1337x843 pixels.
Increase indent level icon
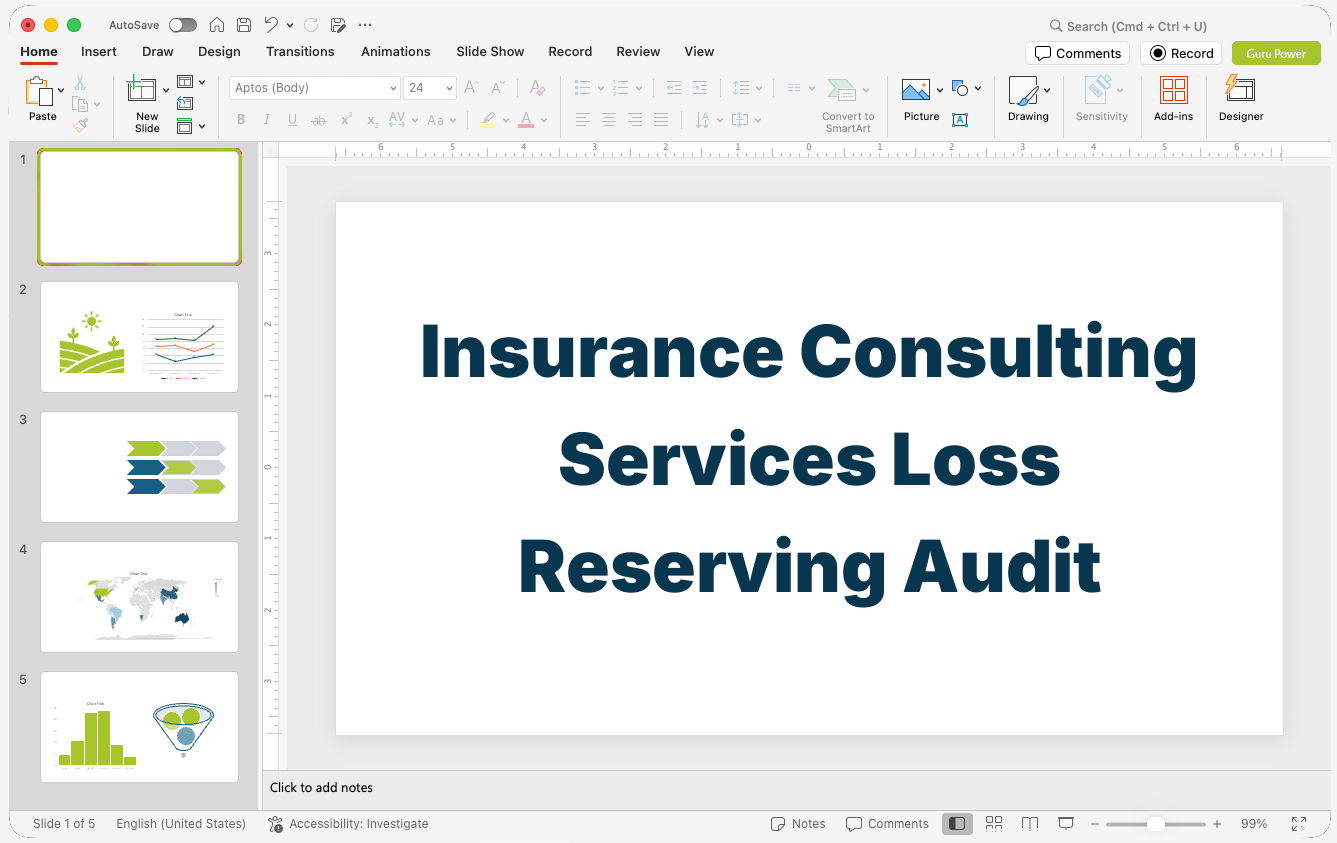(700, 88)
